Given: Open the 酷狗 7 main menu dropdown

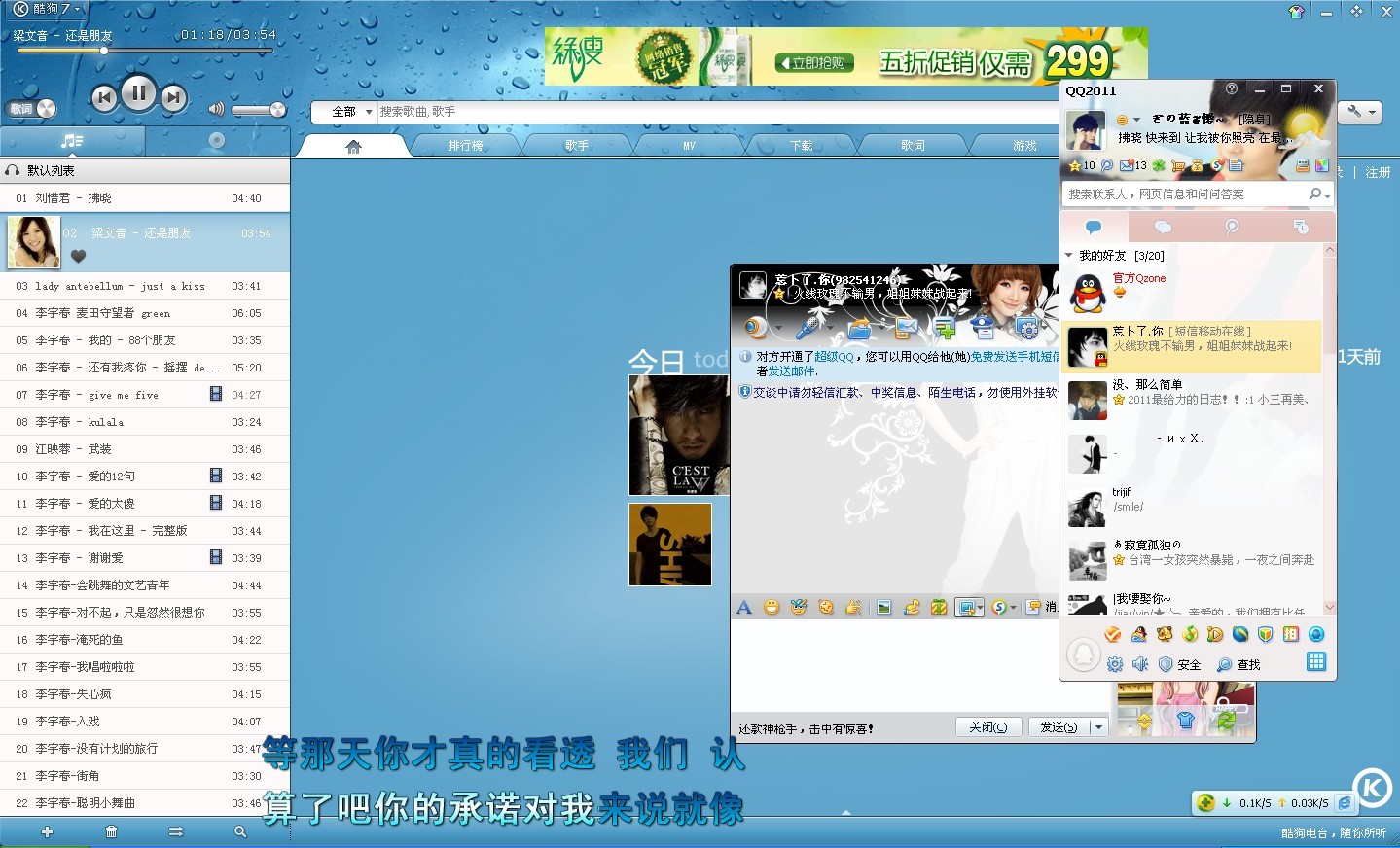Looking at the screenshot, I should [47, 9].
